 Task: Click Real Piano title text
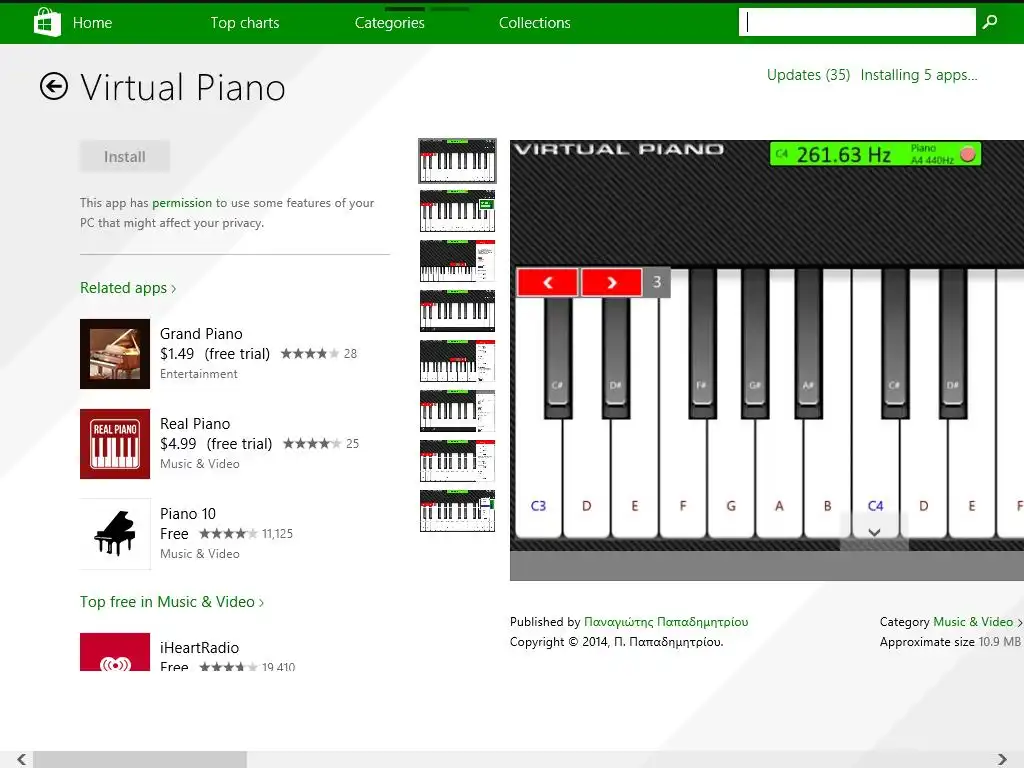195,424
